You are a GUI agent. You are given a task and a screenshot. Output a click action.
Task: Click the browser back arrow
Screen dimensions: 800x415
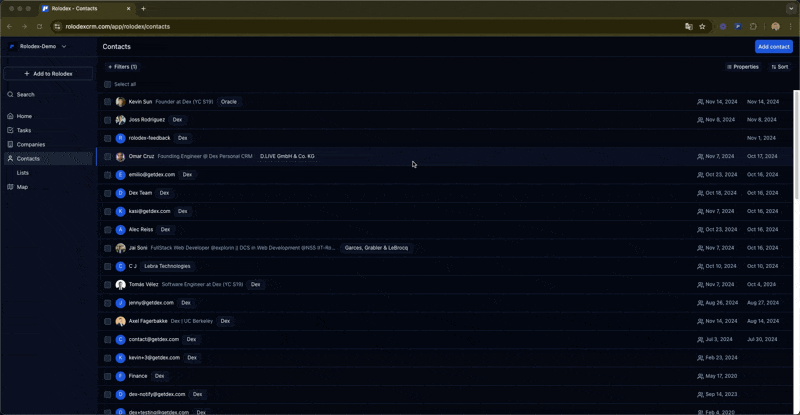click(x=9, y=27)
